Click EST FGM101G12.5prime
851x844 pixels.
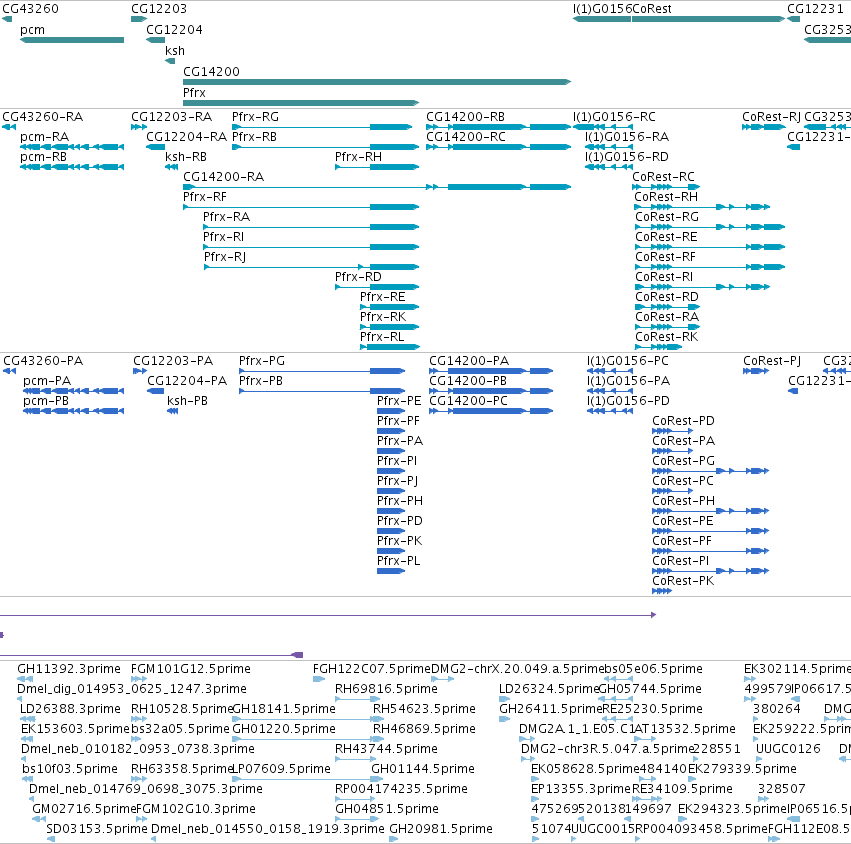click(190, 669)
